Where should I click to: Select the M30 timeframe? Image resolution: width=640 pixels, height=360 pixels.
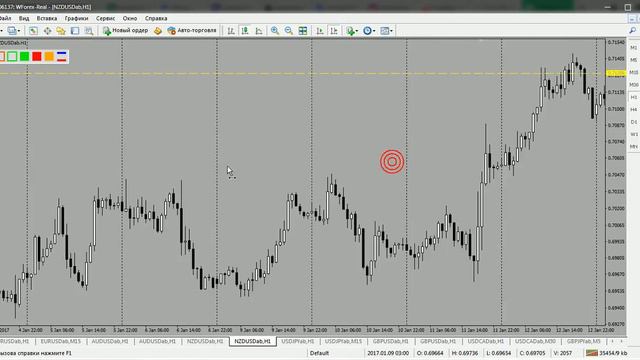pyautogui.click(x=633, y=84)
